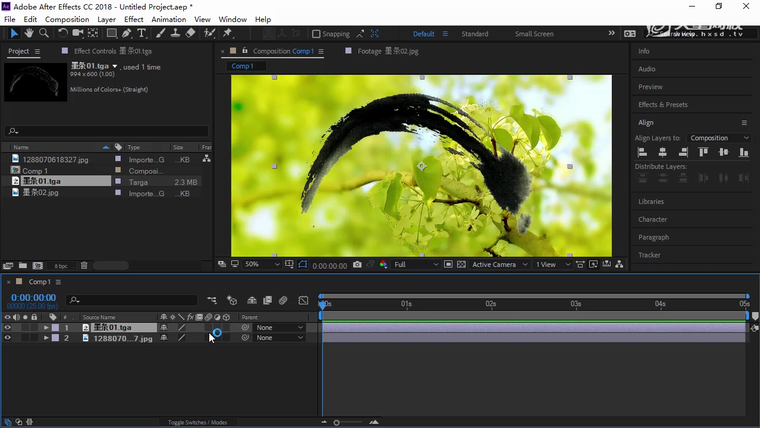The width and height of the screenshot is (760, 428).
Task: Open the Animation menu
Action: point(168,19)
